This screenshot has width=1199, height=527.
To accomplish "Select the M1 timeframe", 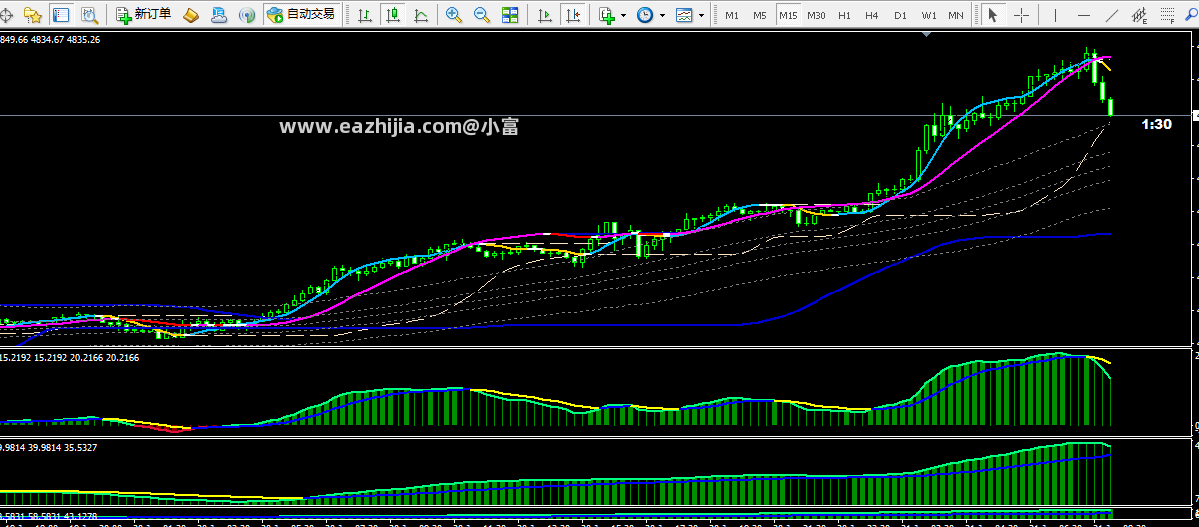I will (732, 15).
